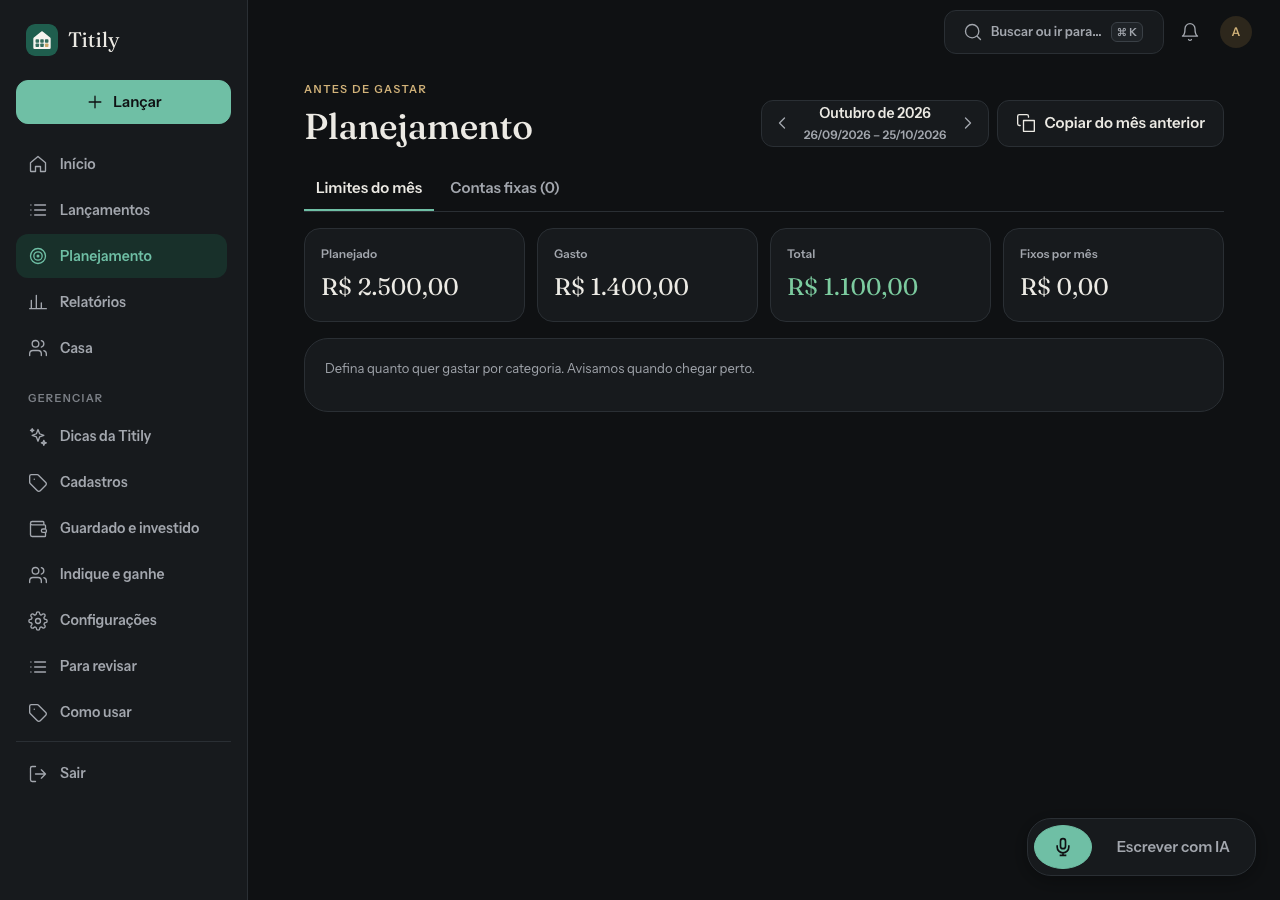Click Escrever com IA

[1173, 847]
